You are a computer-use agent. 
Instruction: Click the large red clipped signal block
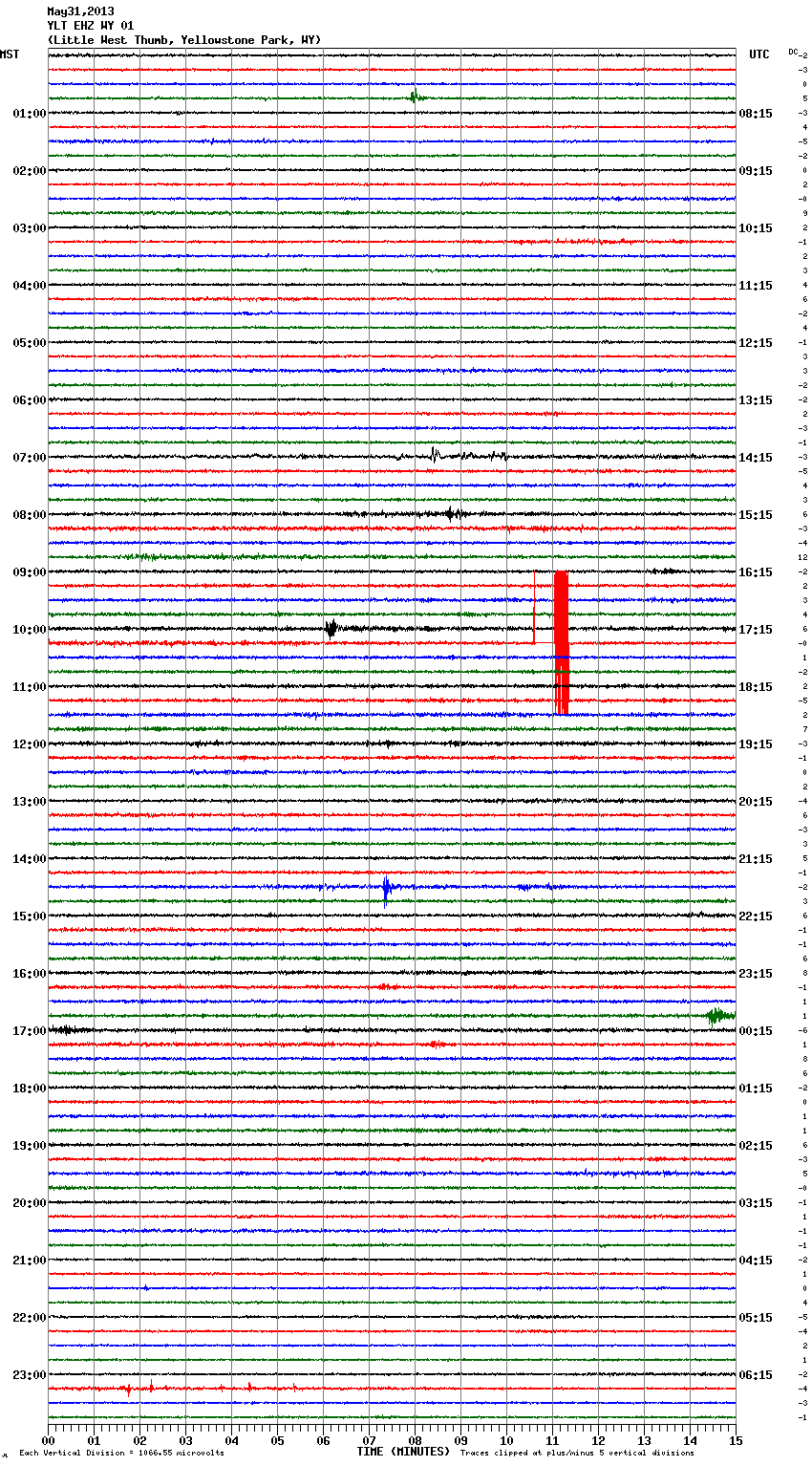[x=562, y=642]
